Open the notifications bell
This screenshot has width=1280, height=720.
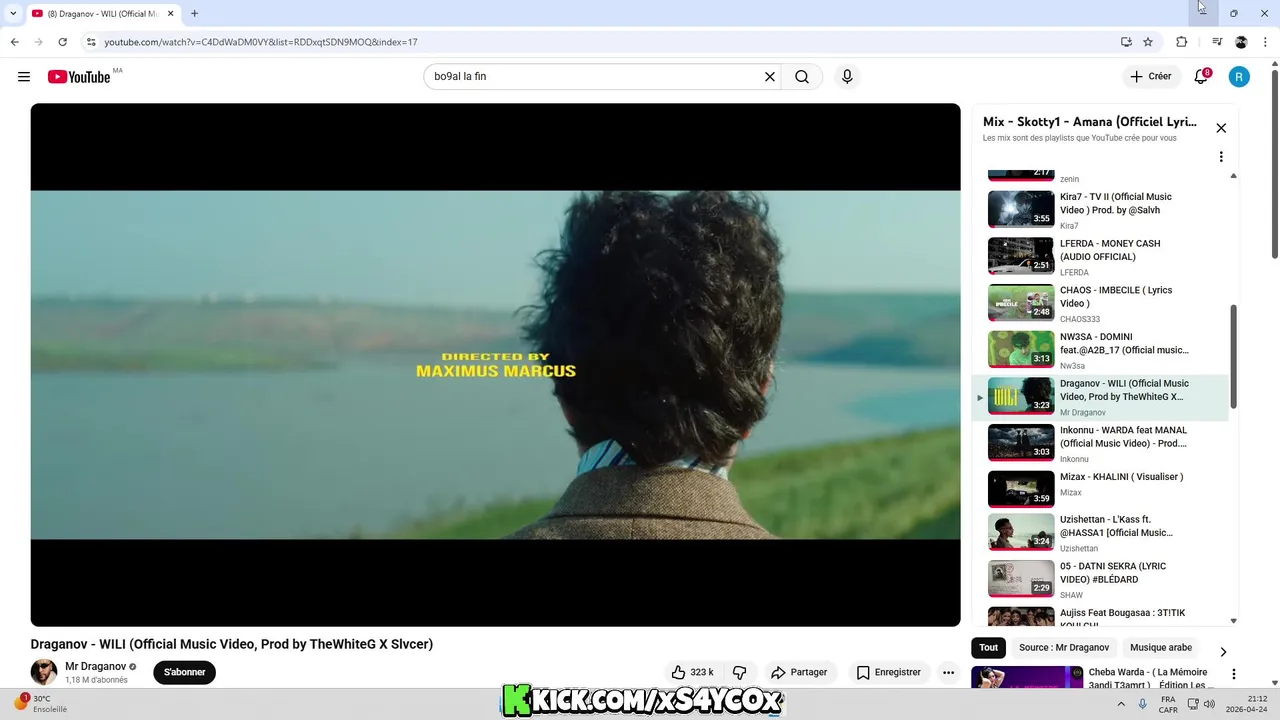tap(1202, 77)
